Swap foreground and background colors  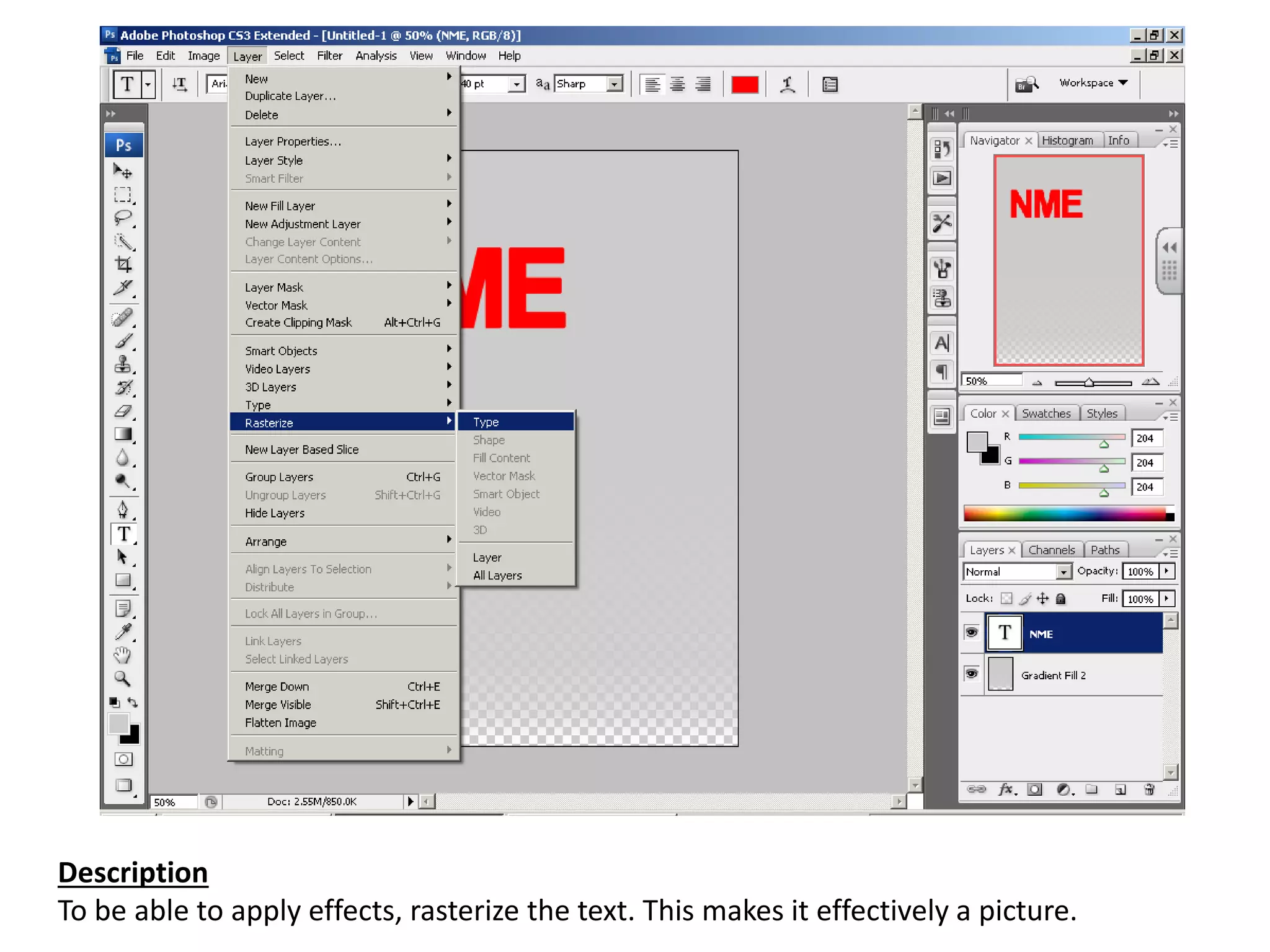tap(133, 702)
